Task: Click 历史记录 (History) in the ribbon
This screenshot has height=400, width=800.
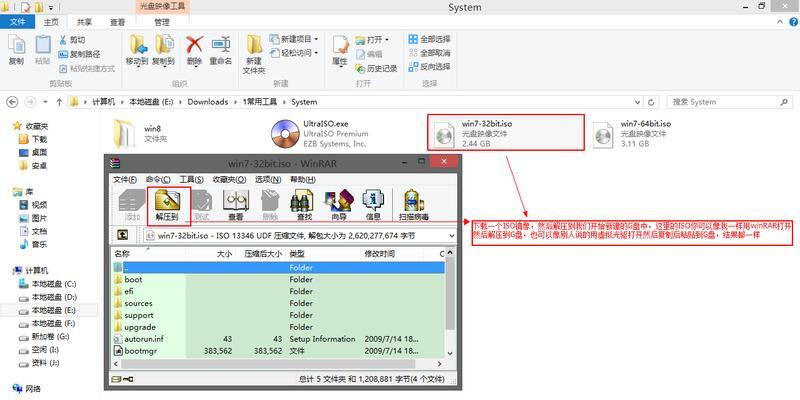Action: click(377, 68)
